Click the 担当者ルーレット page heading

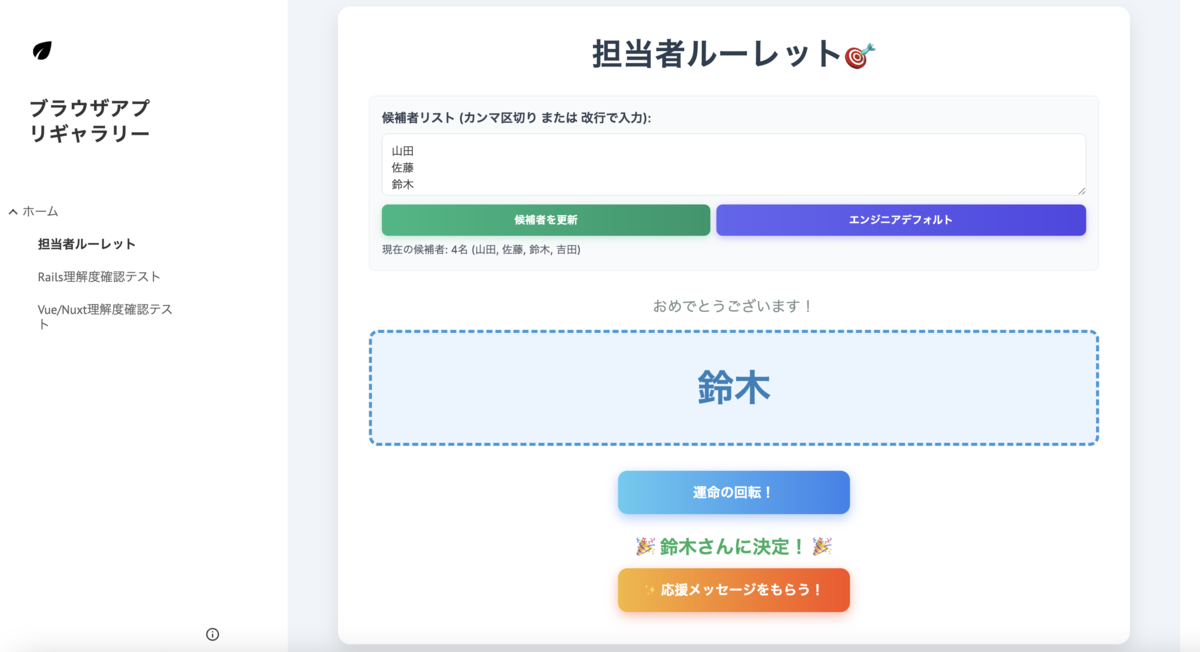point(734,54)
